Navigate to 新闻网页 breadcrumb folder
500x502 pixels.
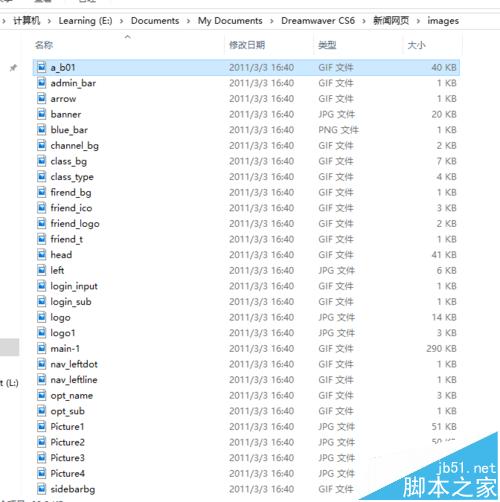click(x=391, y=21)
